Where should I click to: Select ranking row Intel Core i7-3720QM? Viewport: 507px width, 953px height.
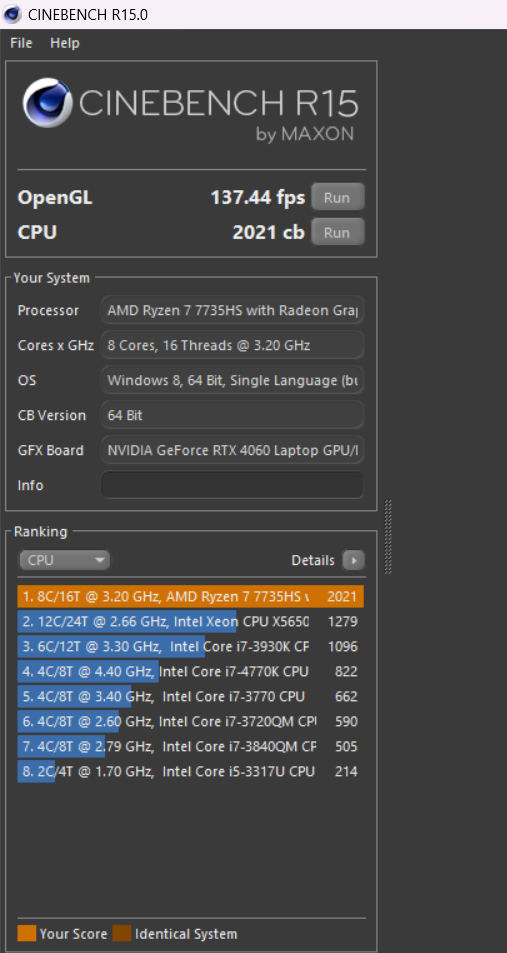point(191,721)
